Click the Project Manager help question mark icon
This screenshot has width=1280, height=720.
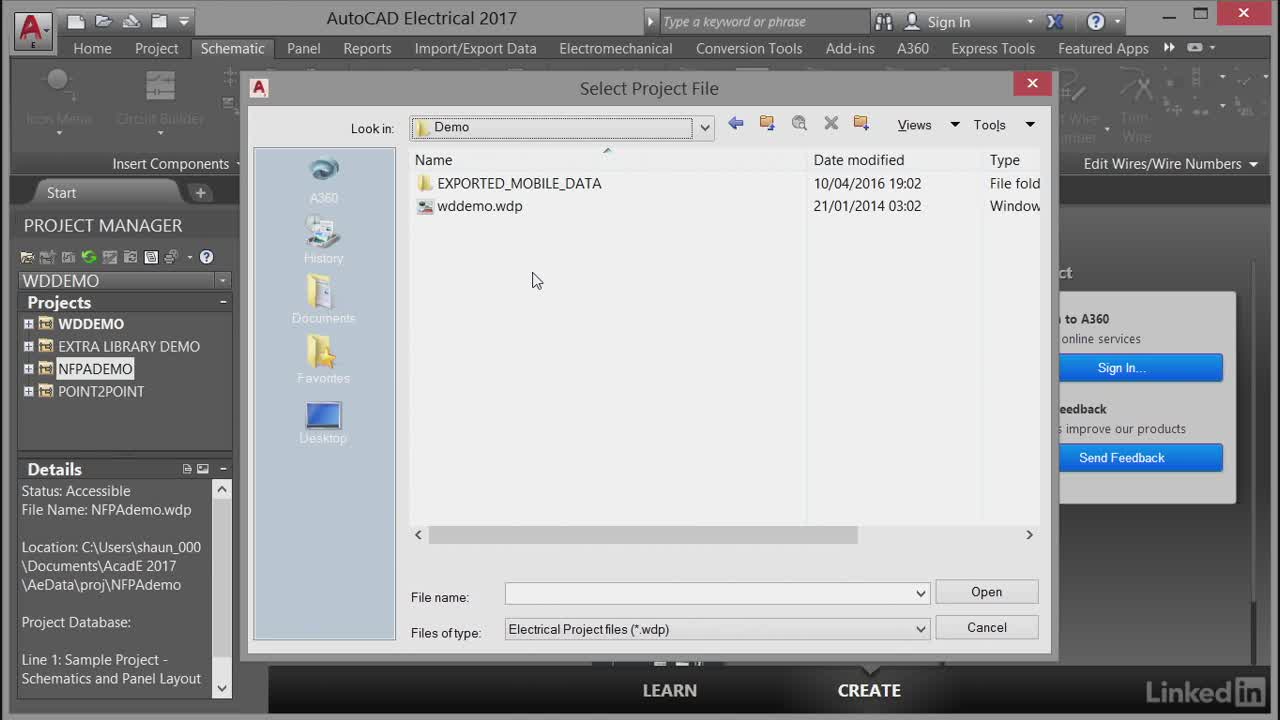pos(206,257)
